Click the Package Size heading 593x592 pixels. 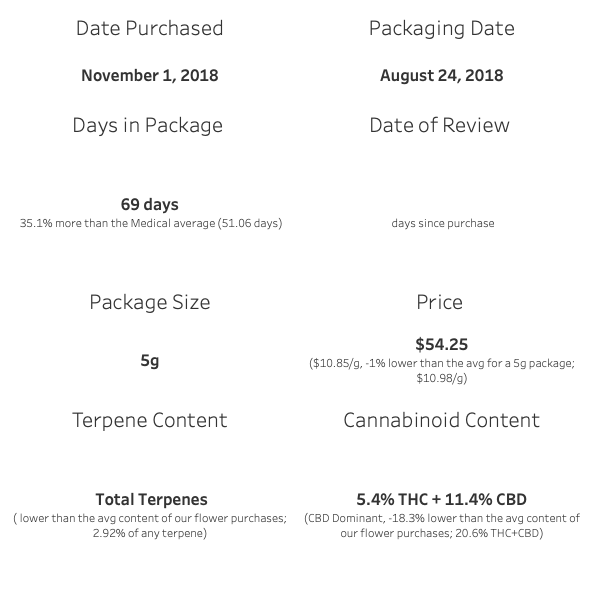click(x=150, y=302)
